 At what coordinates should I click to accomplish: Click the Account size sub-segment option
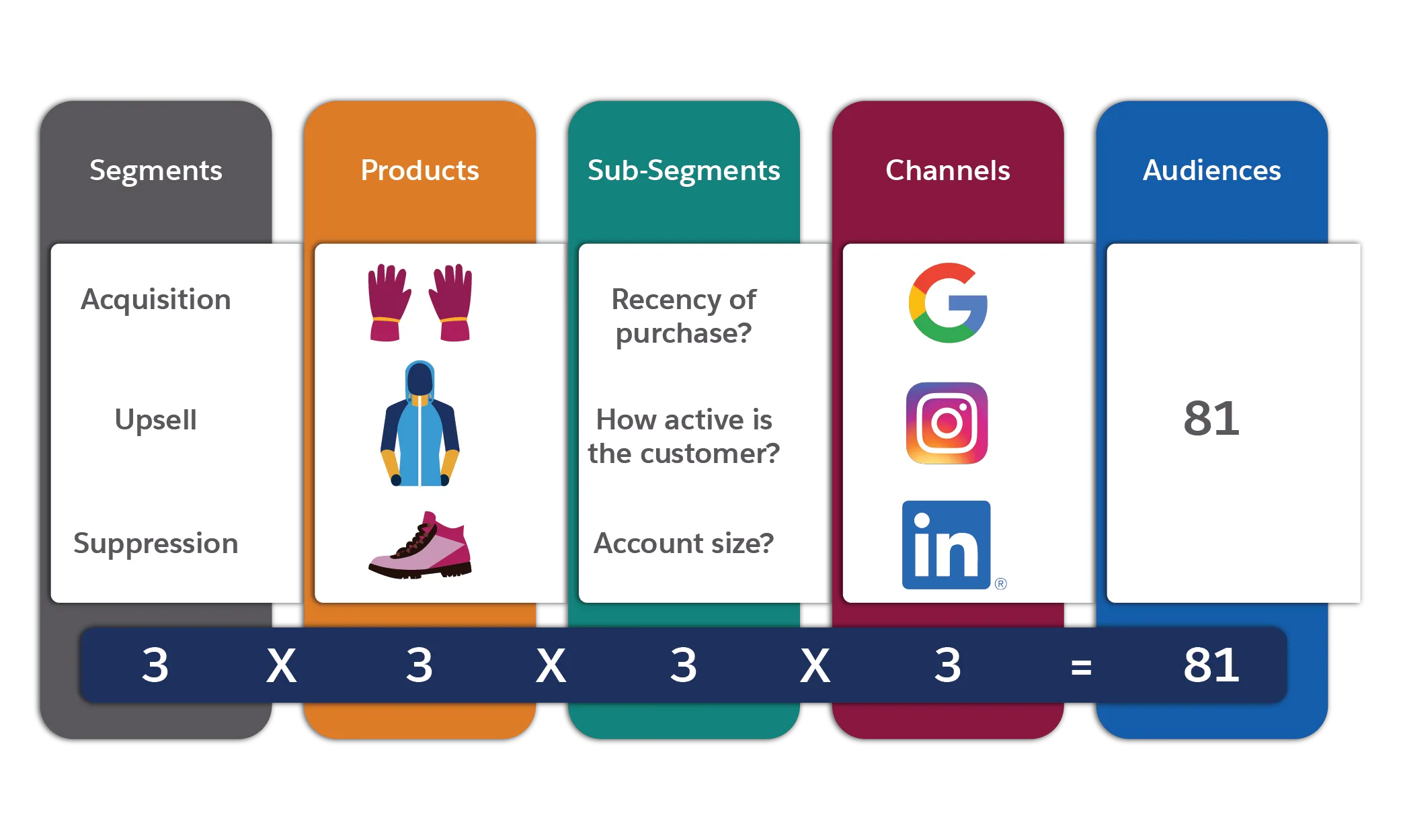pos(684,543)
